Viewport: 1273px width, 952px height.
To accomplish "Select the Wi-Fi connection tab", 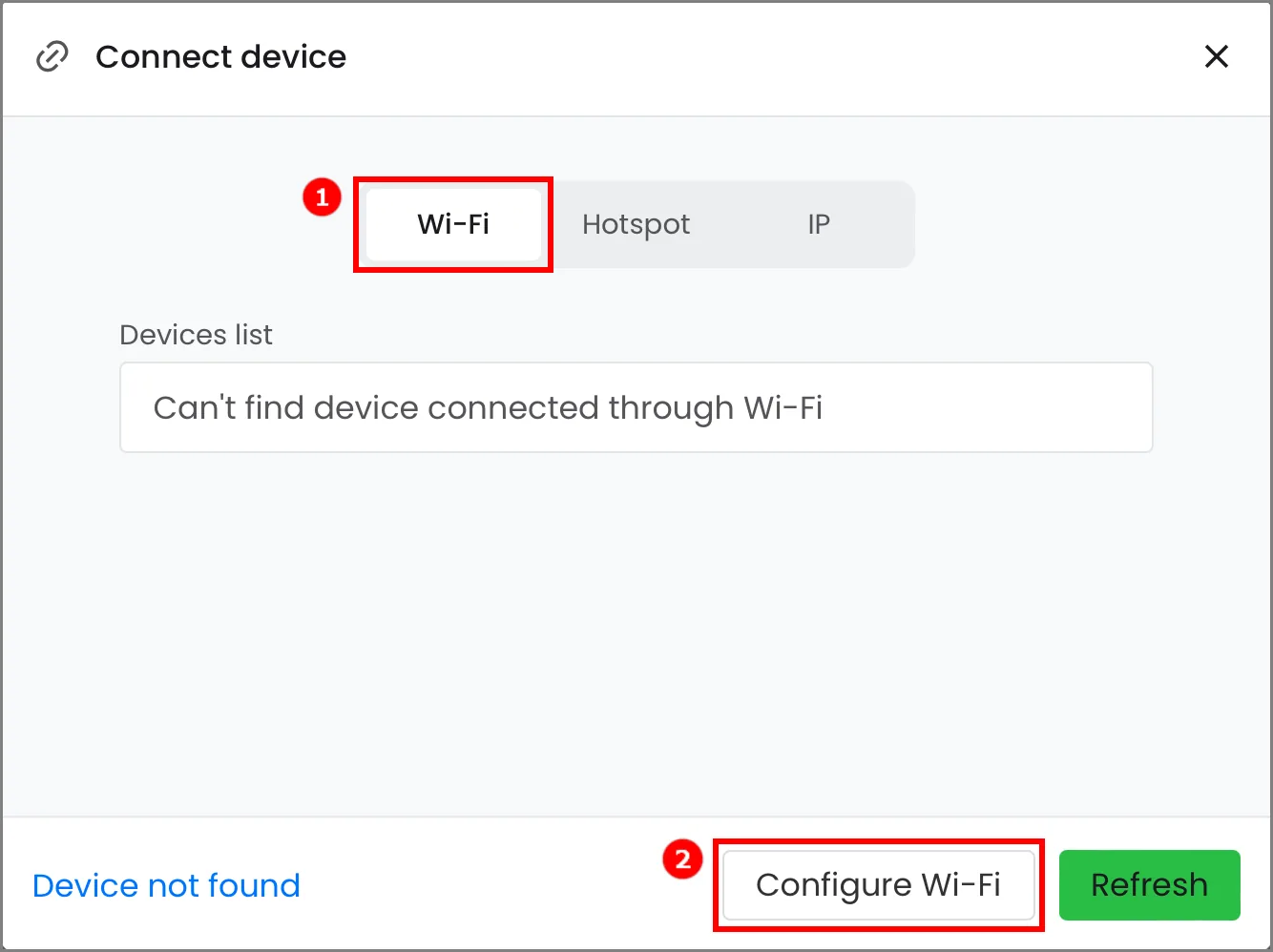I will (x=453, y=224).
